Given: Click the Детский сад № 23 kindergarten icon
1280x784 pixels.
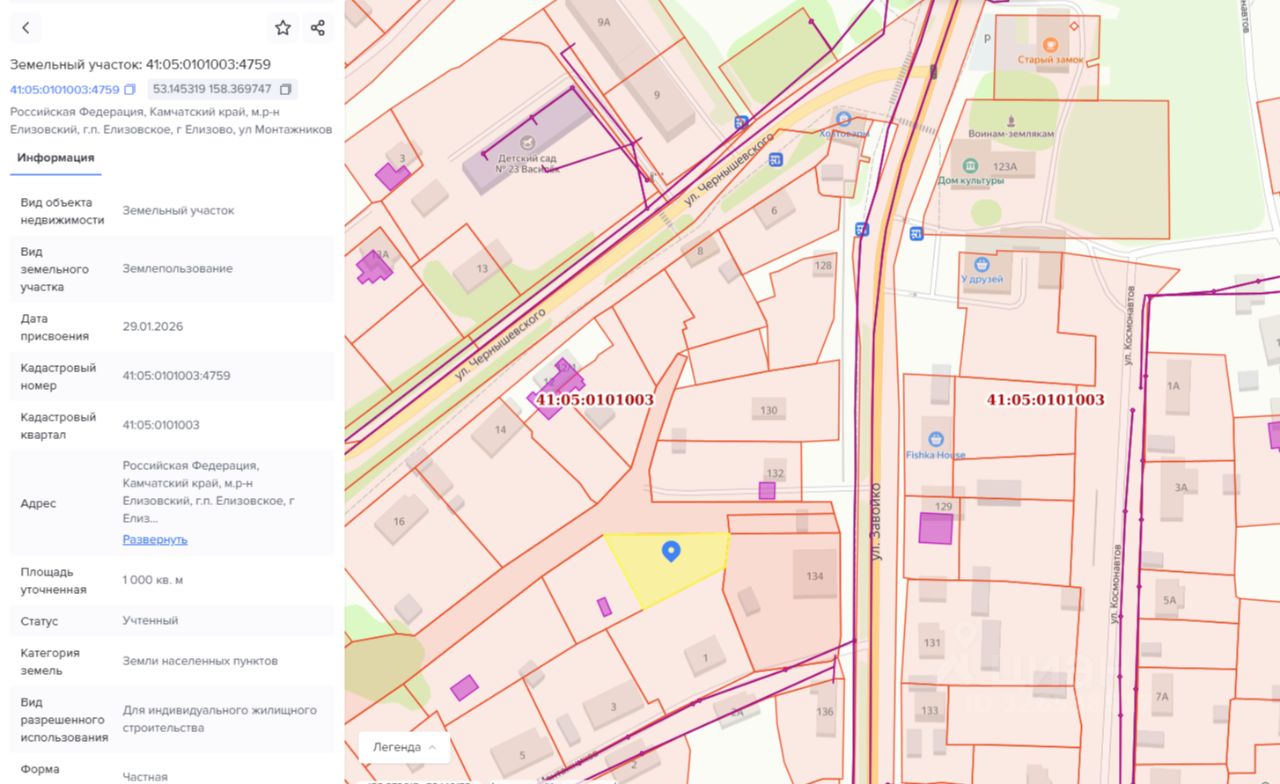Looking at the screenshot, I should pos(528,143).
